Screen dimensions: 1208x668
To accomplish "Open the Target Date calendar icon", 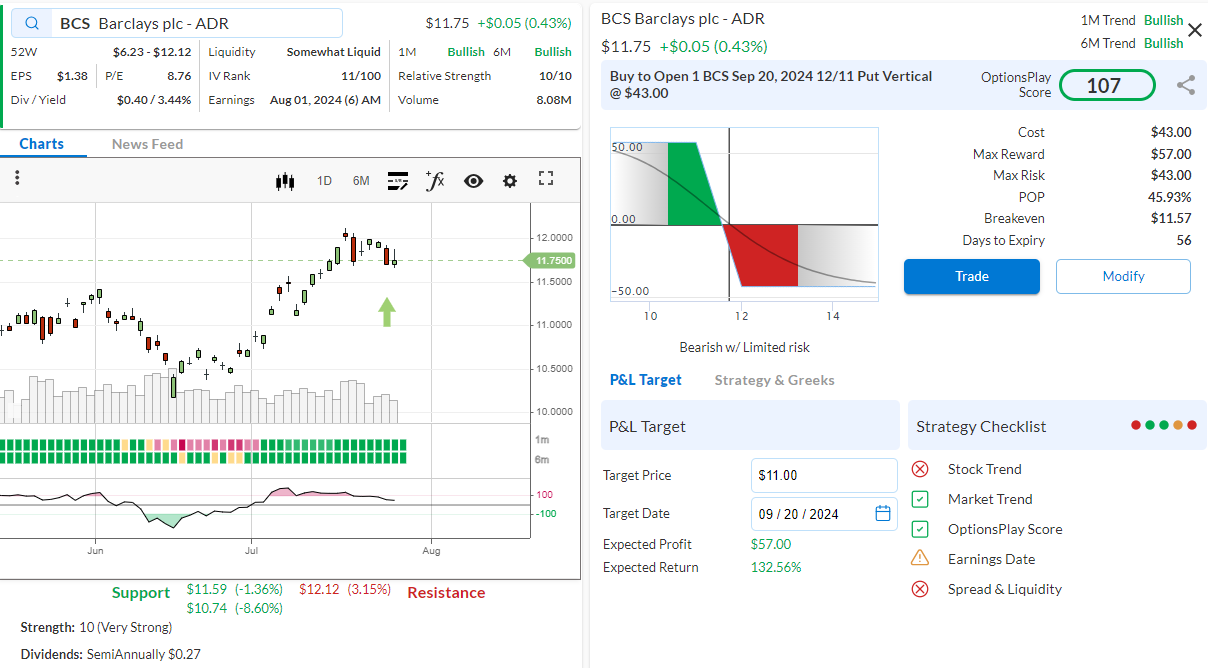I will [883, 513].
